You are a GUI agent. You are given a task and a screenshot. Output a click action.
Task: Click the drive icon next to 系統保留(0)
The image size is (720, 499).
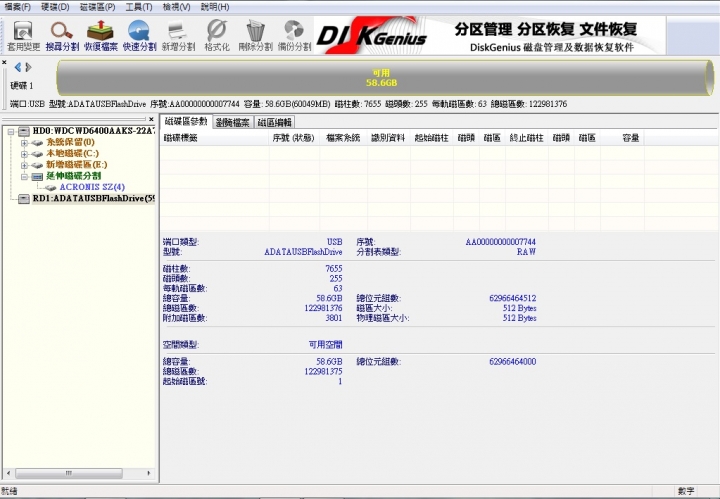(x=37, y=143)
